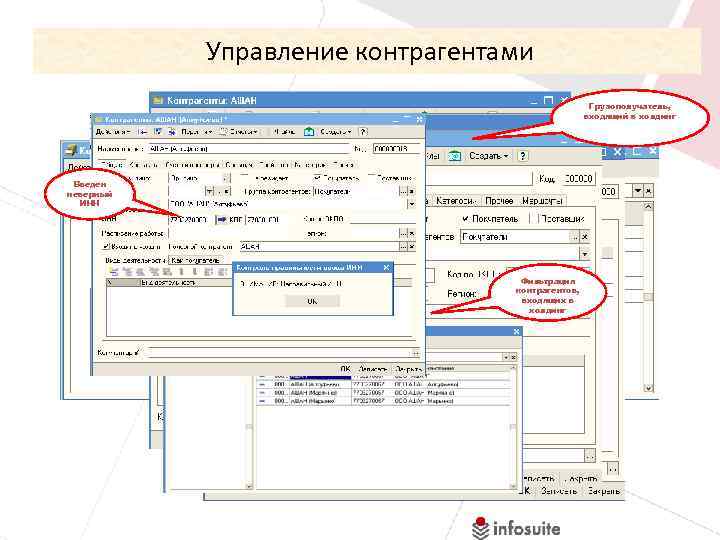Toggle Поставщик checkbox in back window

(x=534, y=219)
